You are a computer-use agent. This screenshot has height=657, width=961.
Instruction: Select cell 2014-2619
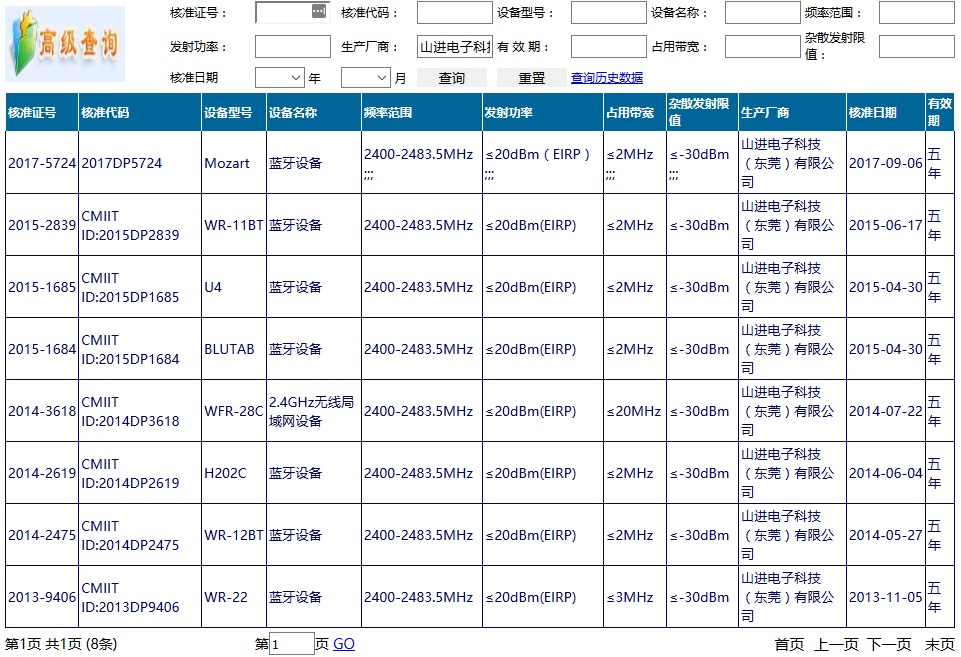click(x=42, y=473)
